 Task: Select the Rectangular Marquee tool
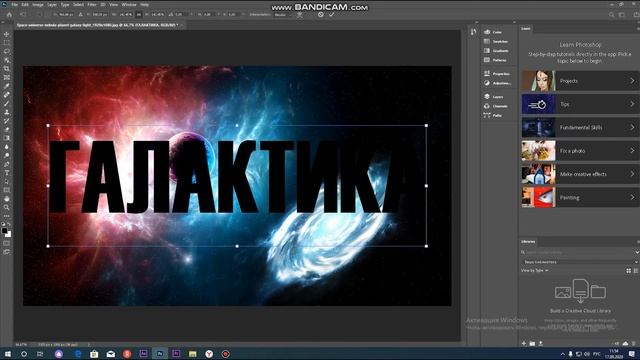coord(7,43)
